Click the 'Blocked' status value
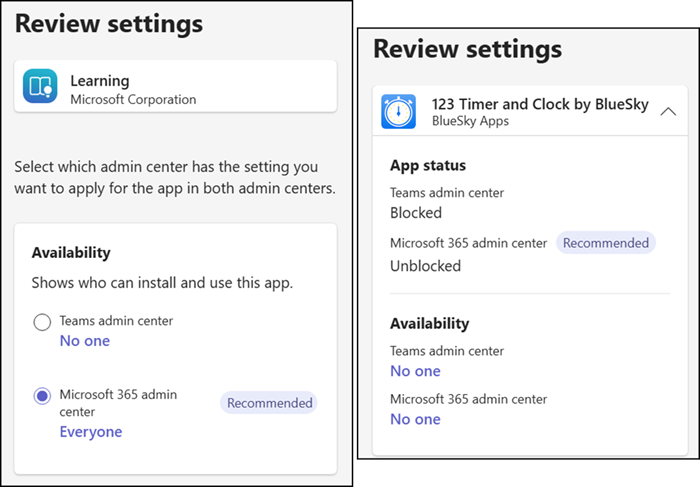Image resolution: width=700 pixels, height=487 pixels. (x=416, y=212)
